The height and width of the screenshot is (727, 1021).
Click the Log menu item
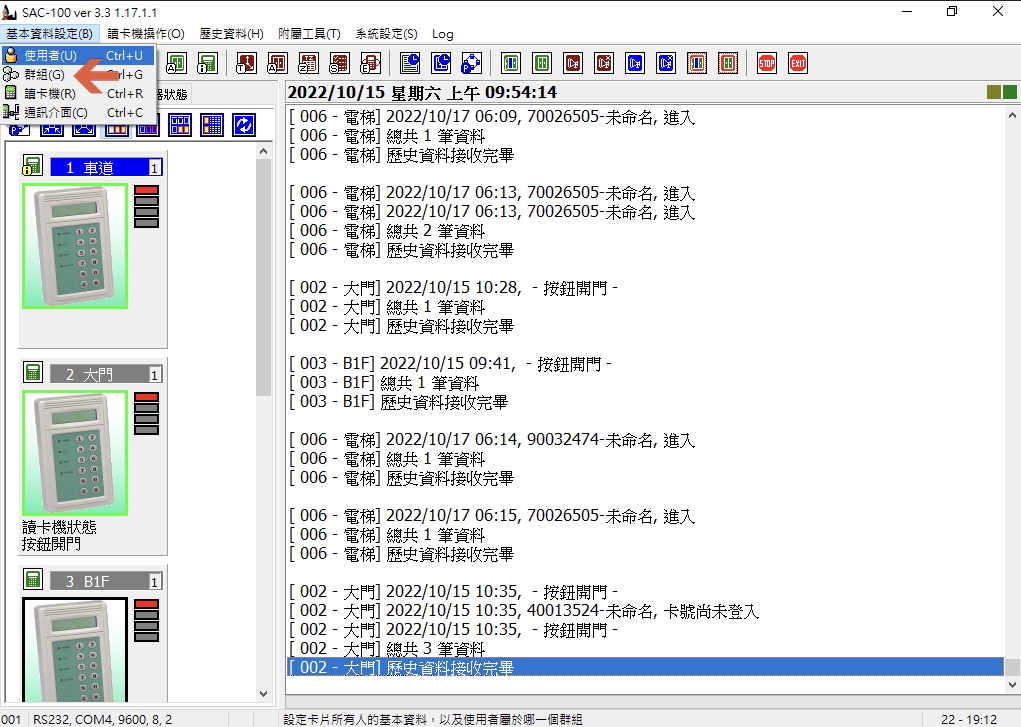442,34
